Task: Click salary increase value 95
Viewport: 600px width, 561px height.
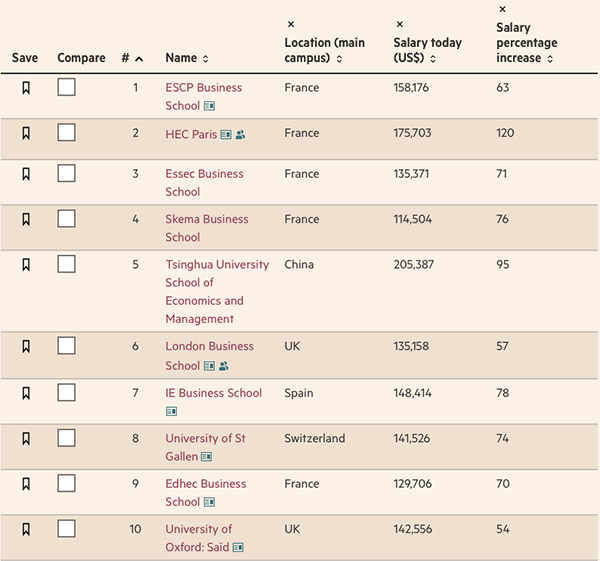Action: click(503, 264)
